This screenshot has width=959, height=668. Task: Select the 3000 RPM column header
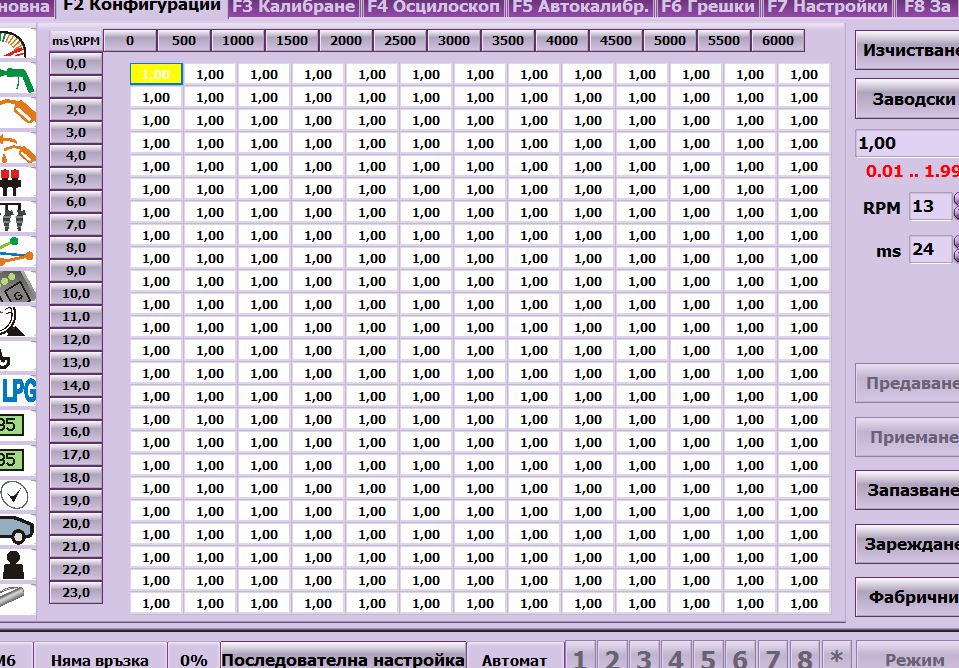(x=453, y=41)
